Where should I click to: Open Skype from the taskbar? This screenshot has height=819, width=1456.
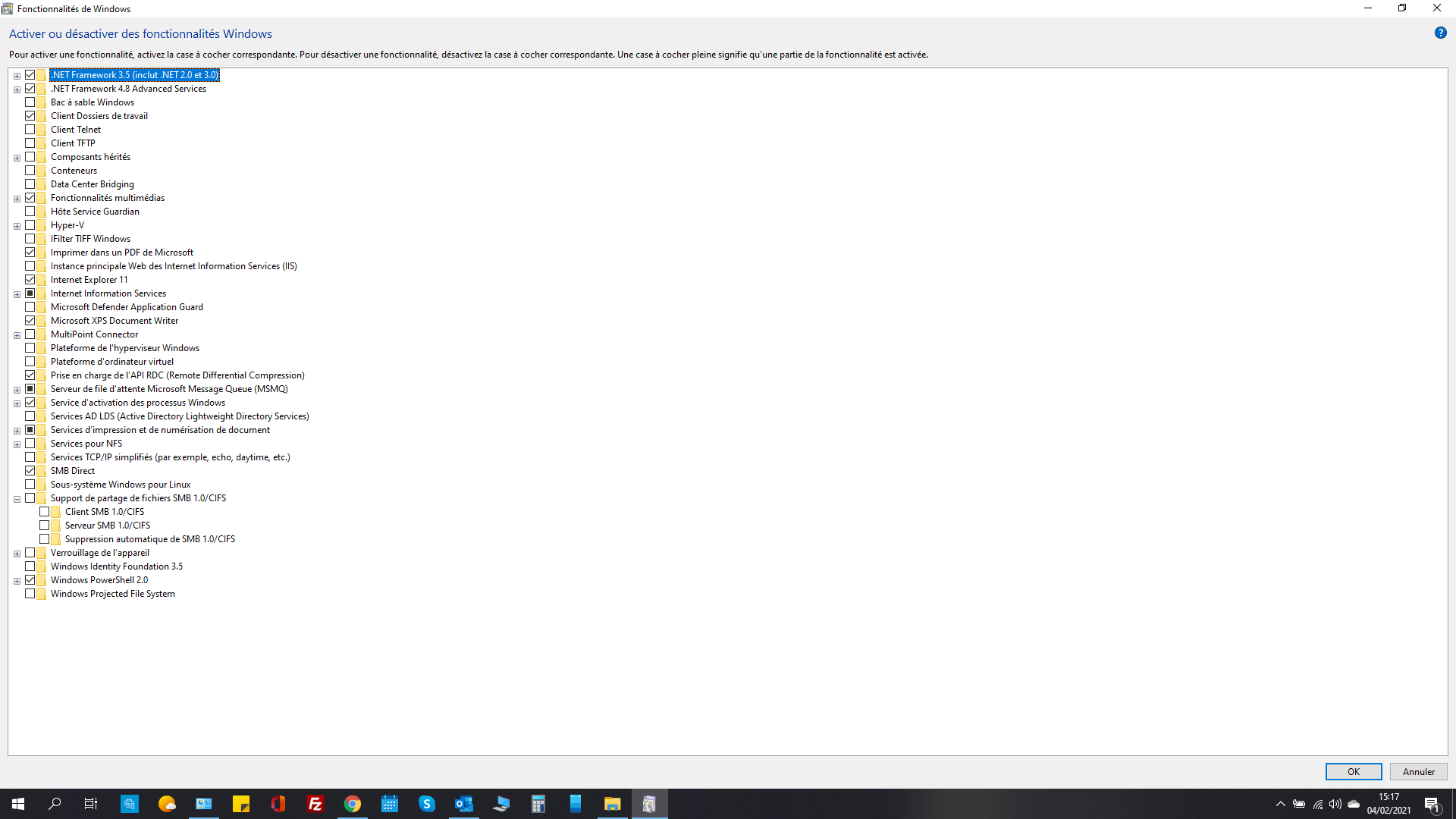coord(426,804)
